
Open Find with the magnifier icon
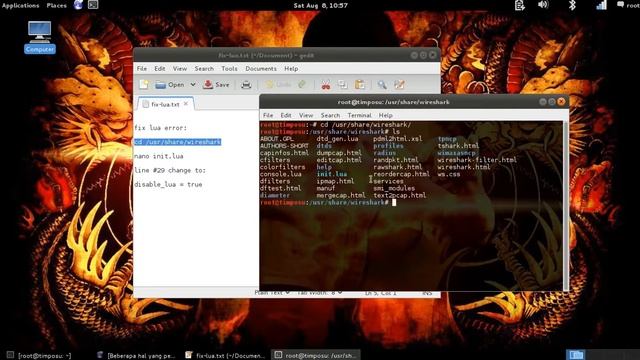coord(382,84)
